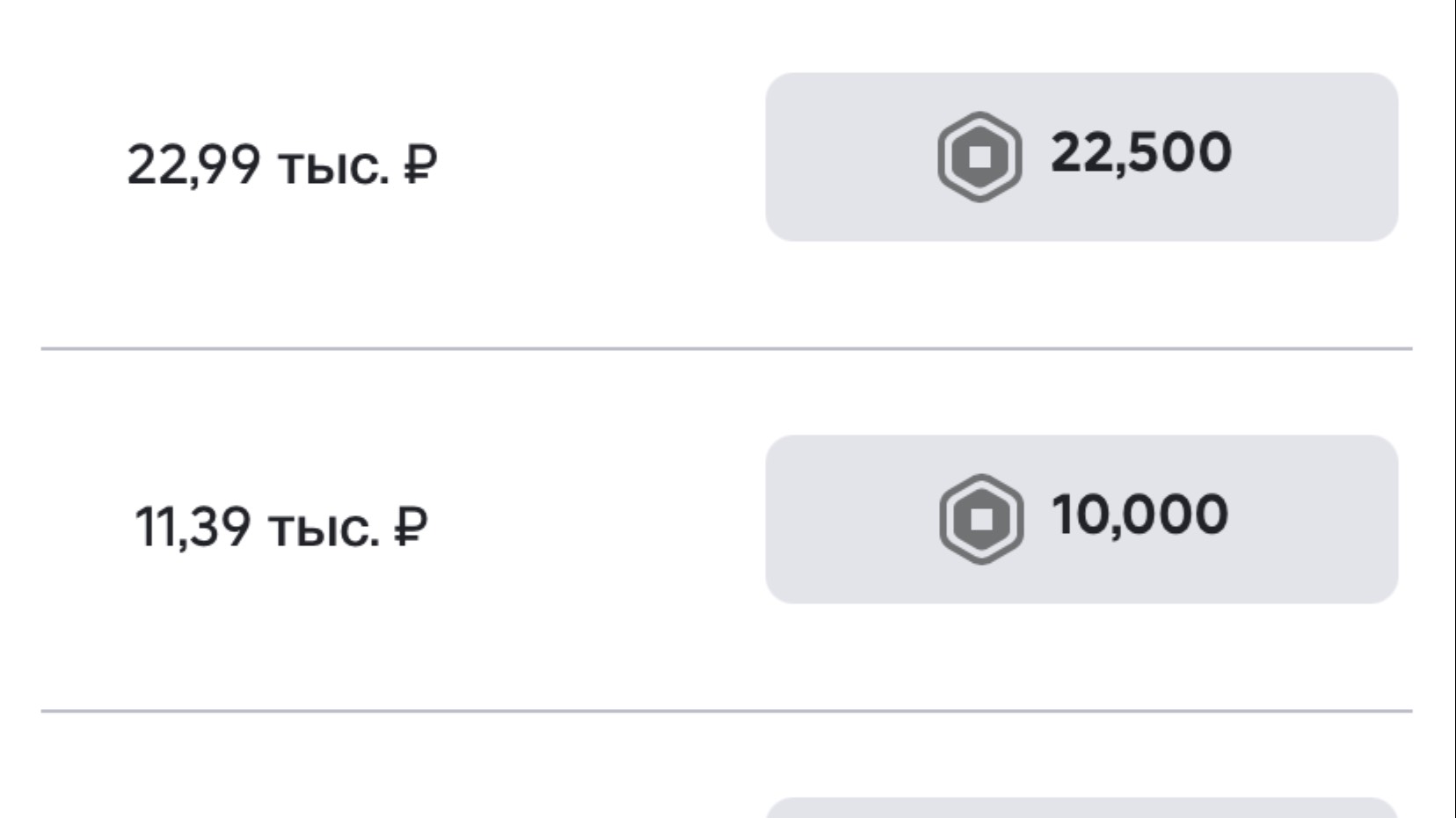Click the ruble sign after 22,99 тыс.
The height and width of the screenshot is (818, 1456).
pyautogui.click(x=420, y=164)
